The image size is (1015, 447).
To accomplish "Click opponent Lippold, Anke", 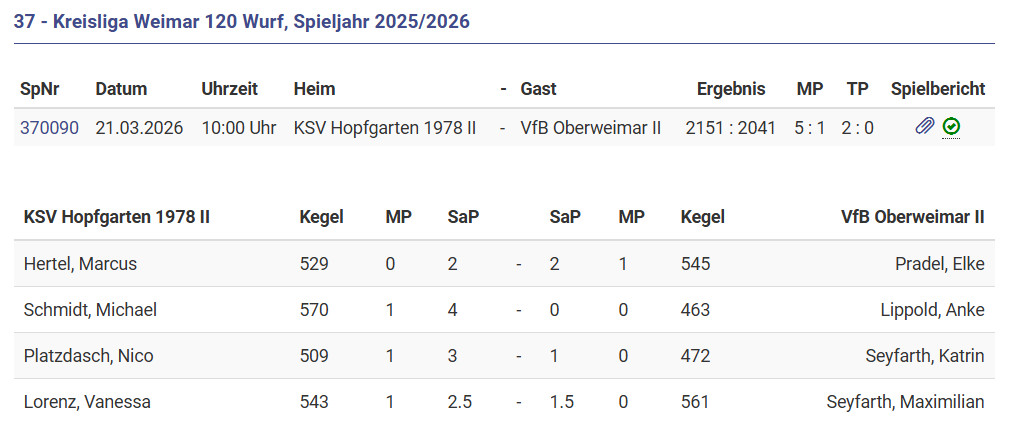I will (932, 310).
